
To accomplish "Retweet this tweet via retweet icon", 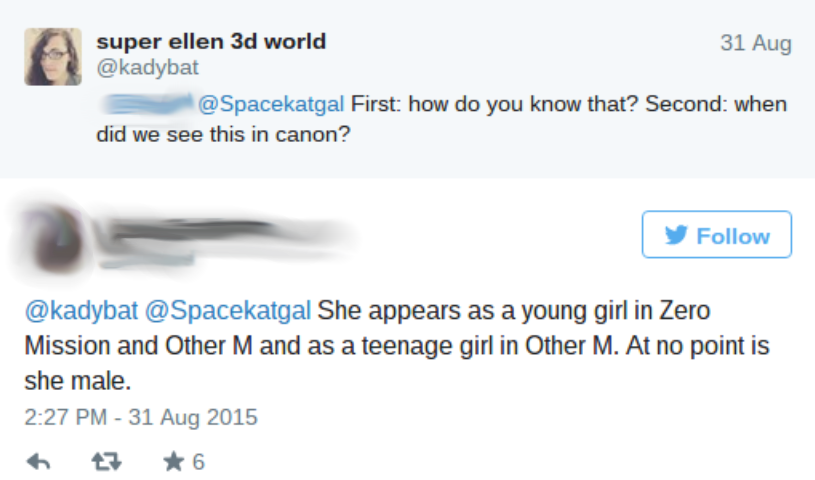I will (104, 462).
